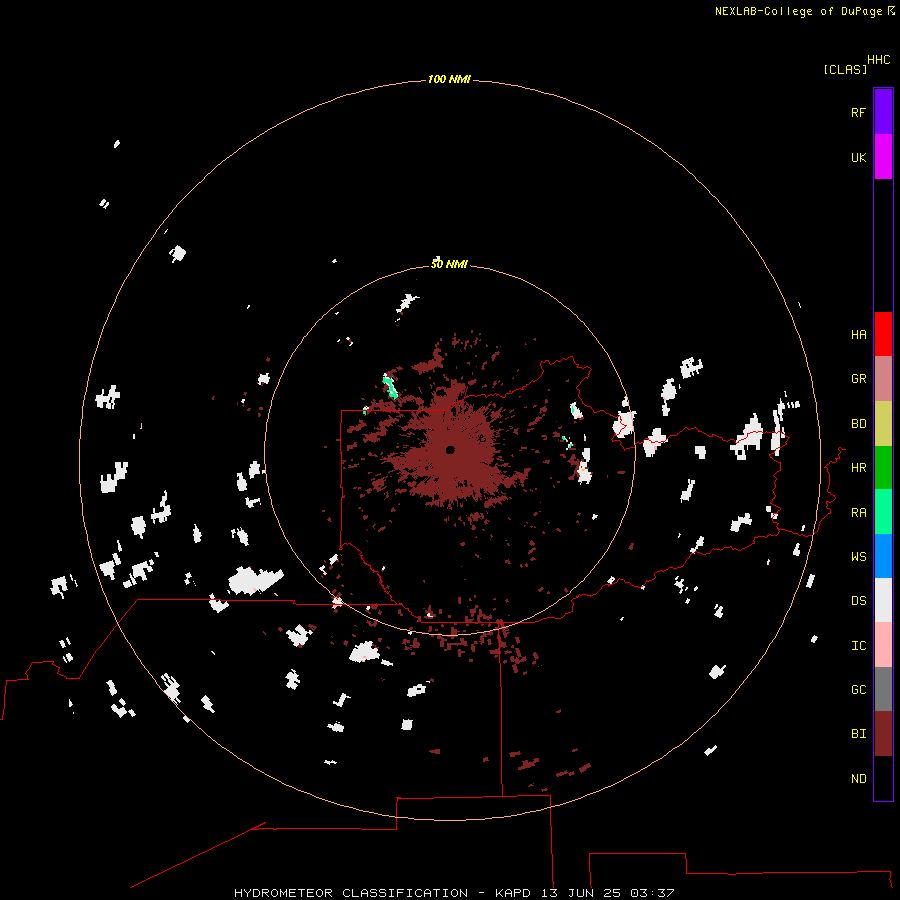Screen dimensions: 900x900
Task: Click the RF purple legend swatch
Action: click(883, 112)
